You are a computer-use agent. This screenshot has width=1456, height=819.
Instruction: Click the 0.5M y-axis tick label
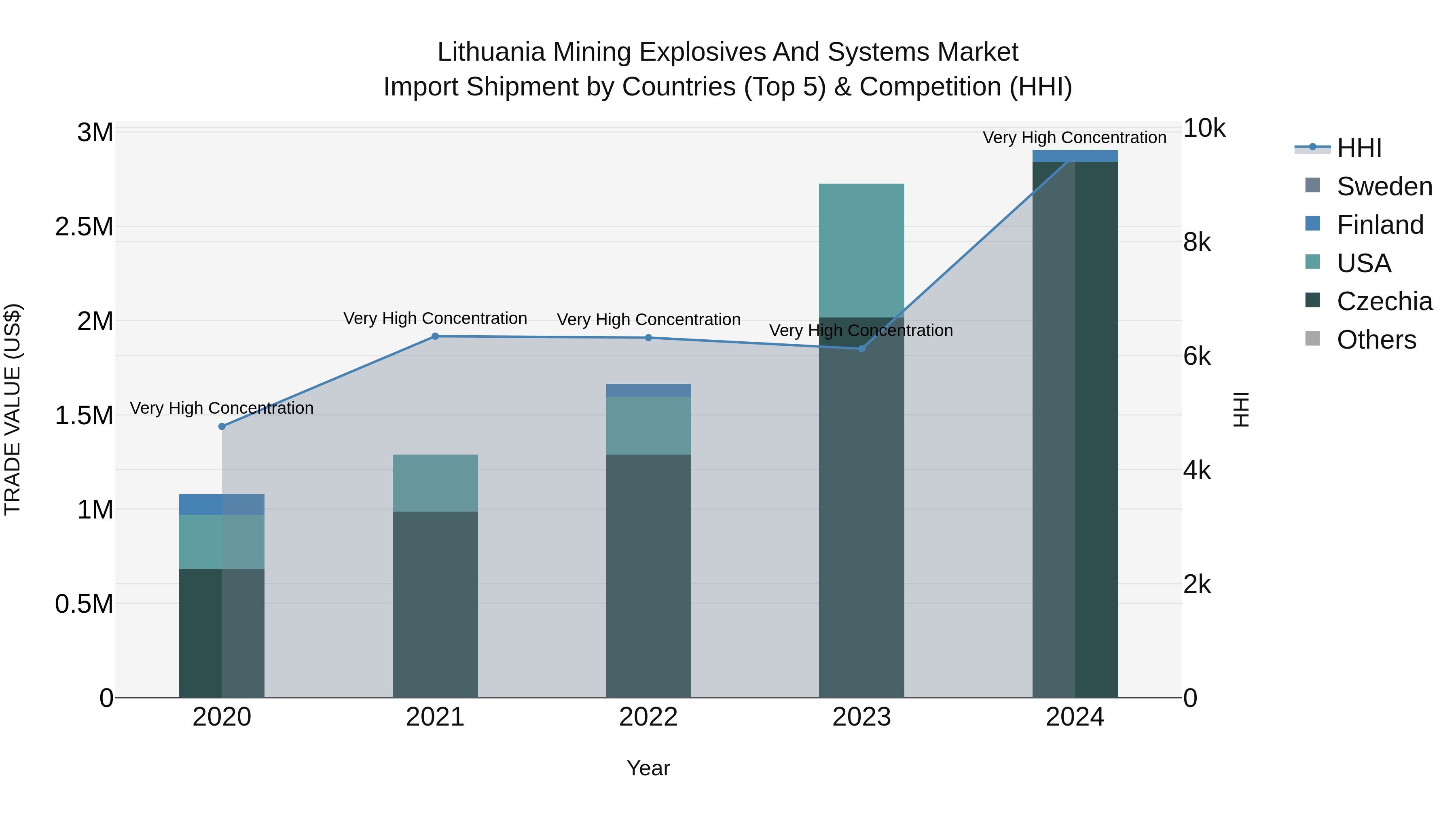[84, 604]
